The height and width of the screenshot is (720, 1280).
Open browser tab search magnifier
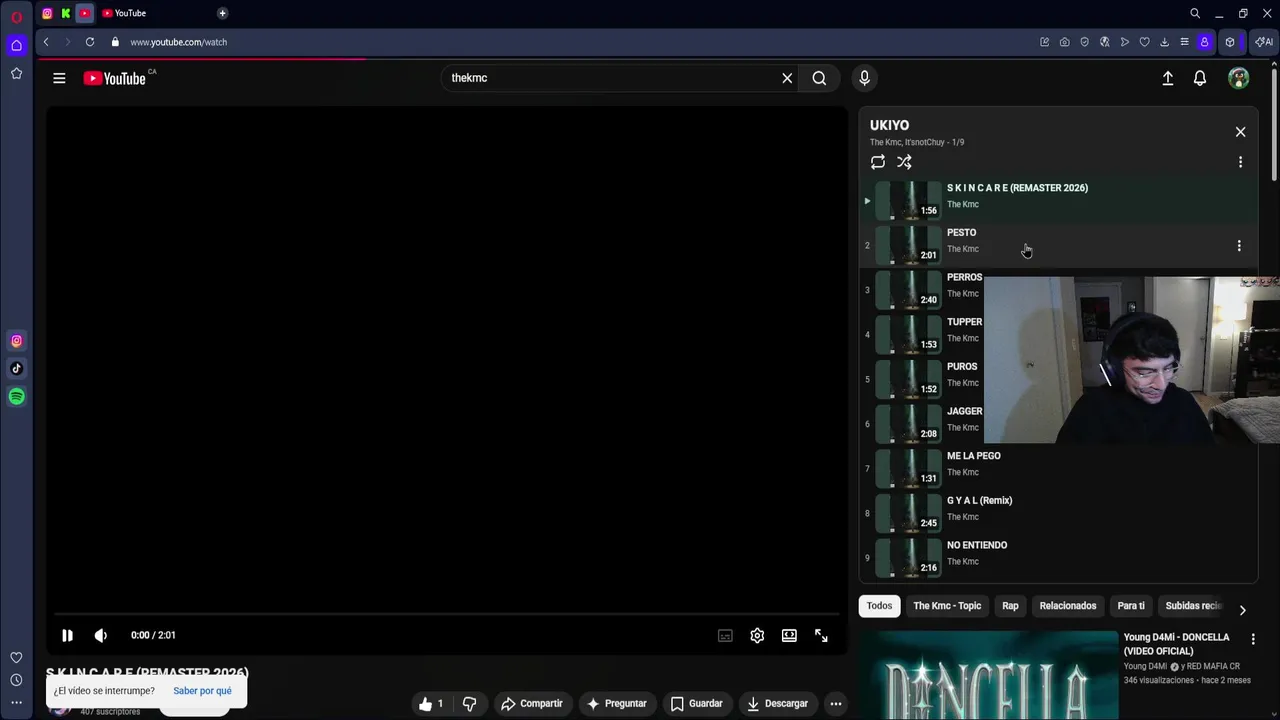click(x=1194, y=13)
